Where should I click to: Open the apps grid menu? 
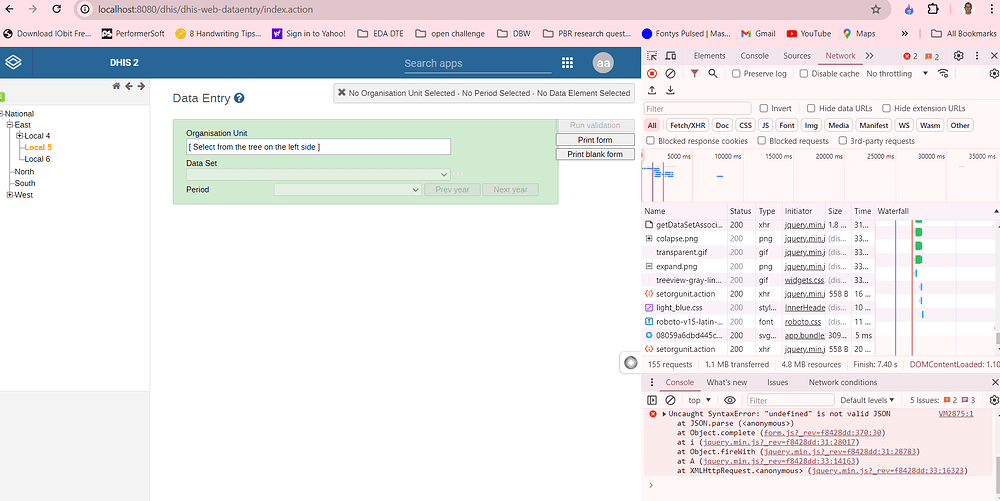click(567, 62)
